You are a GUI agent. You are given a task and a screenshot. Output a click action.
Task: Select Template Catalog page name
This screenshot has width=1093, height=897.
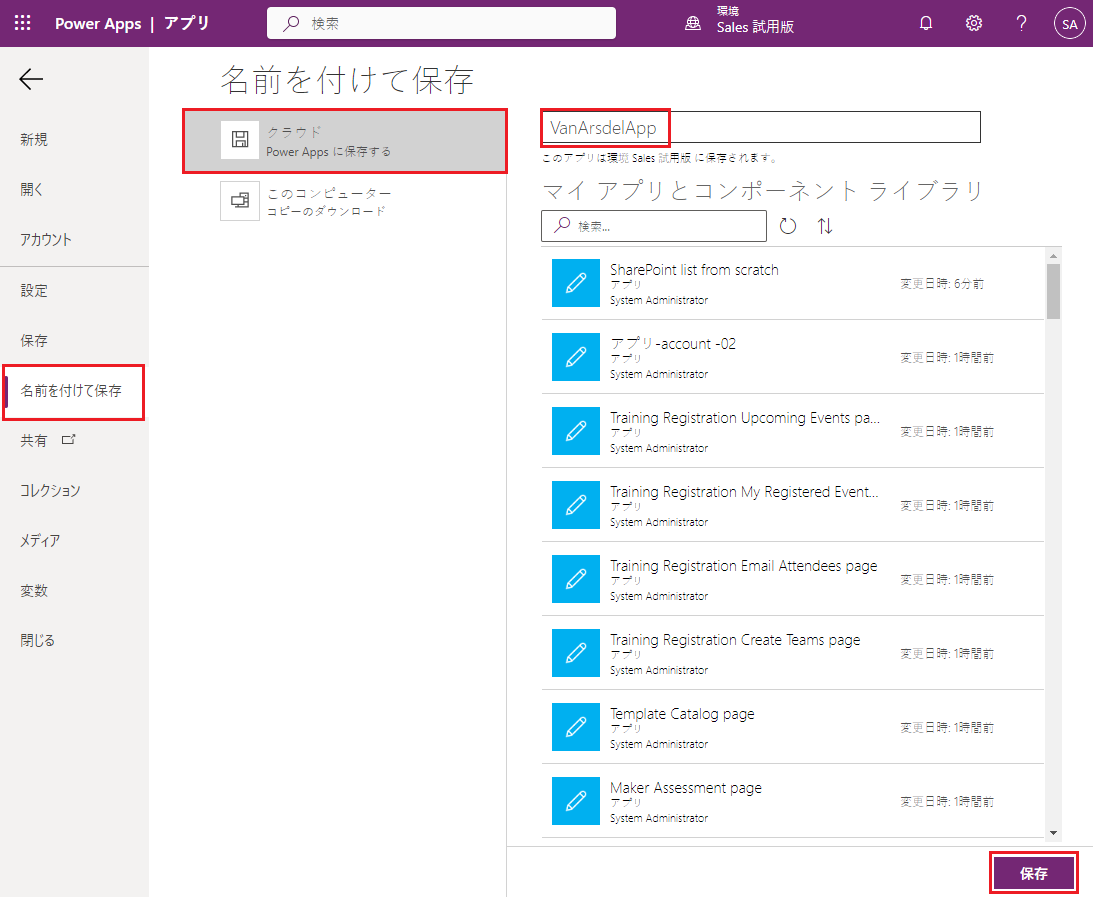(682, 714)
